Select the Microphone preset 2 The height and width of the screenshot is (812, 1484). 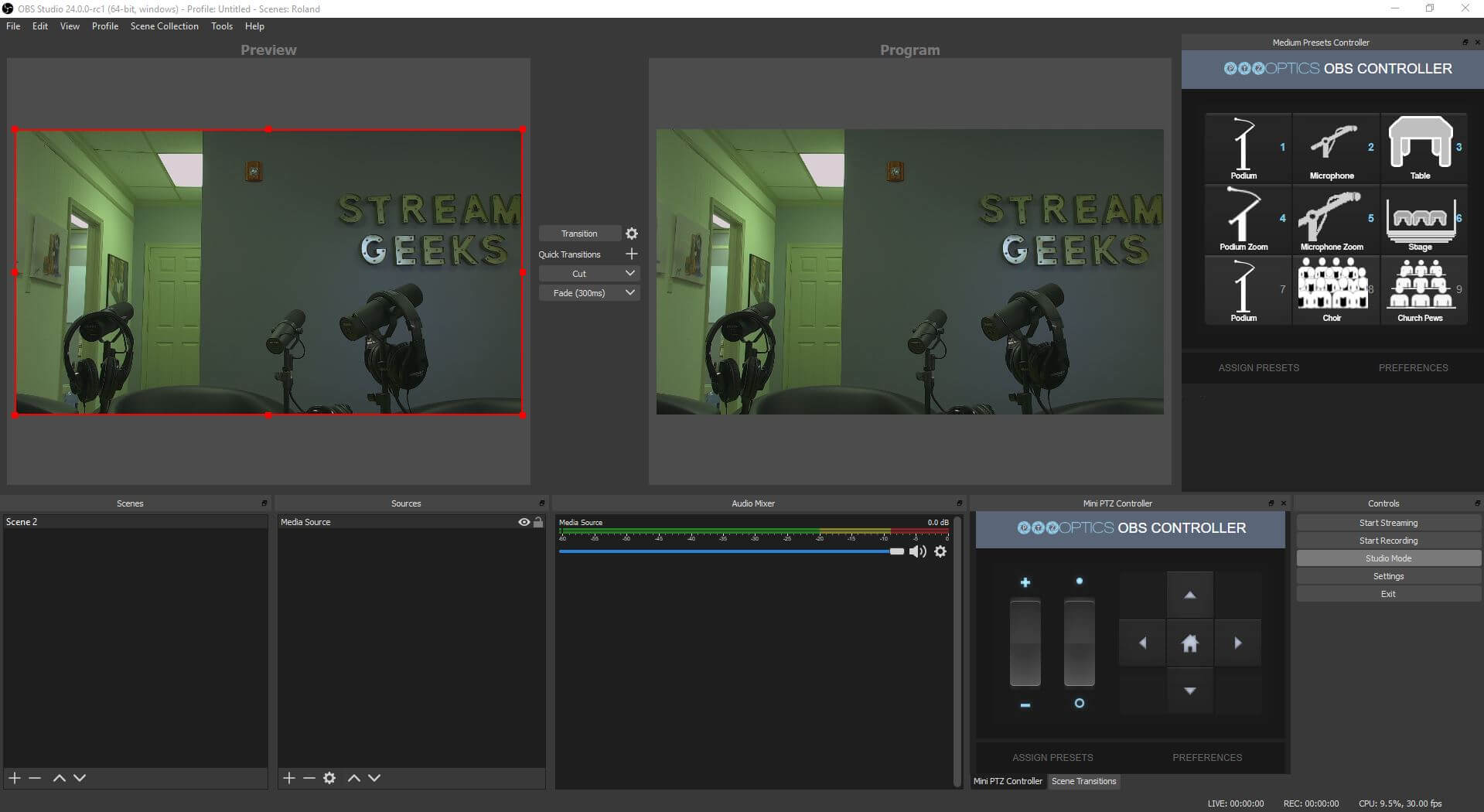pos(1336,148)
